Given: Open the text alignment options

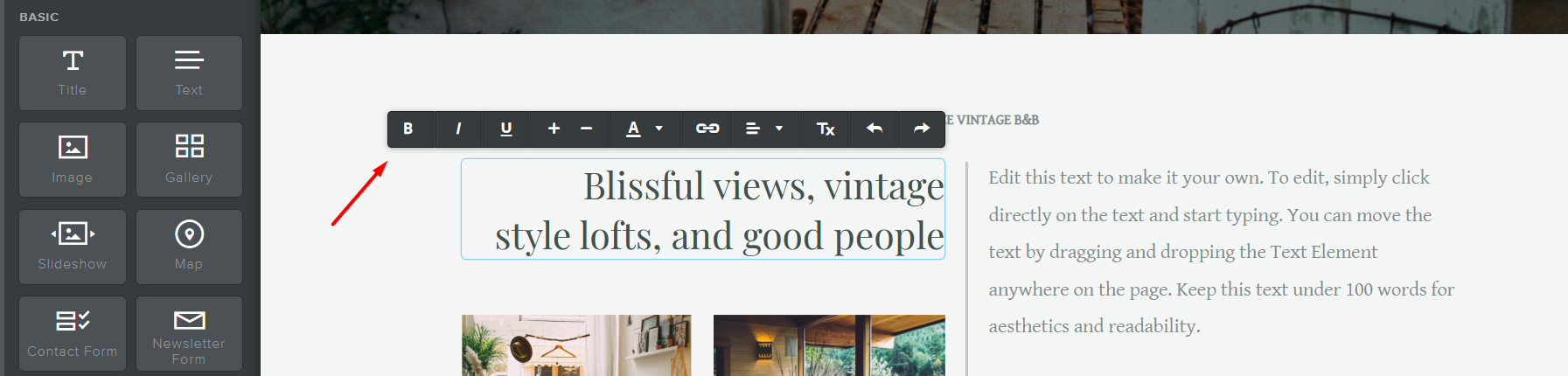Looking at the screenshot, I should (753, 129).
